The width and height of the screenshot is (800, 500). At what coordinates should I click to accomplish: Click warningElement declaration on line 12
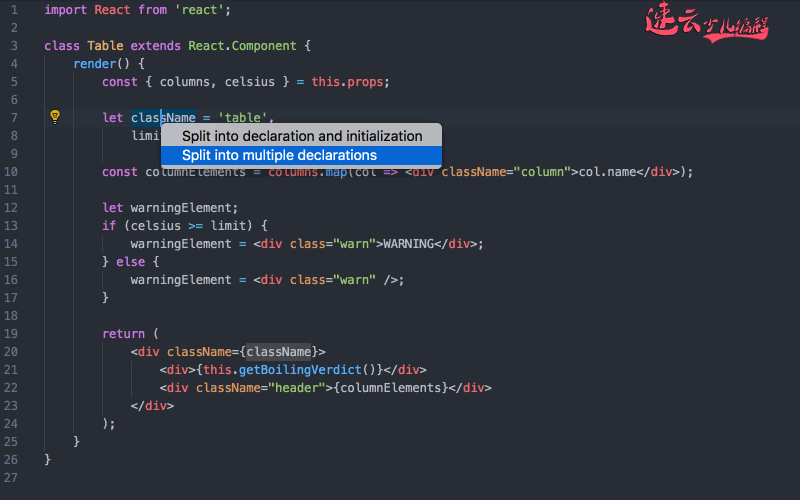[x=181, y=208]
